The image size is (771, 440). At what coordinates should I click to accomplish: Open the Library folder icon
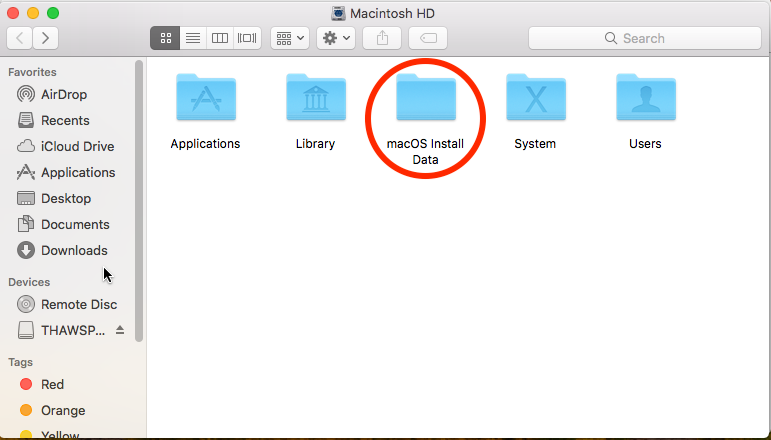tap(316, 97)
